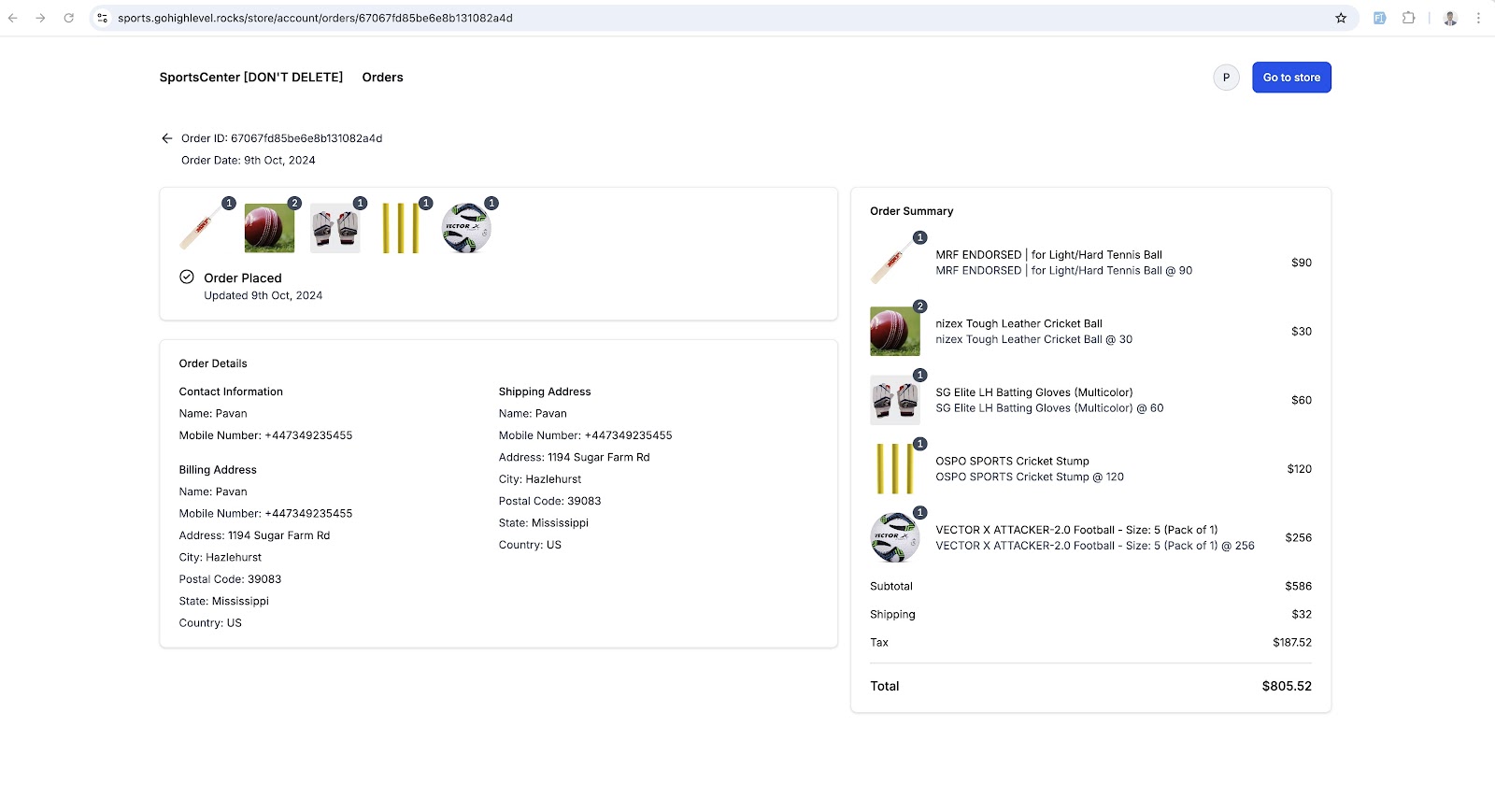
Task: Select the football thumbnail in the order status card
Action: click(x=466, y=228)
